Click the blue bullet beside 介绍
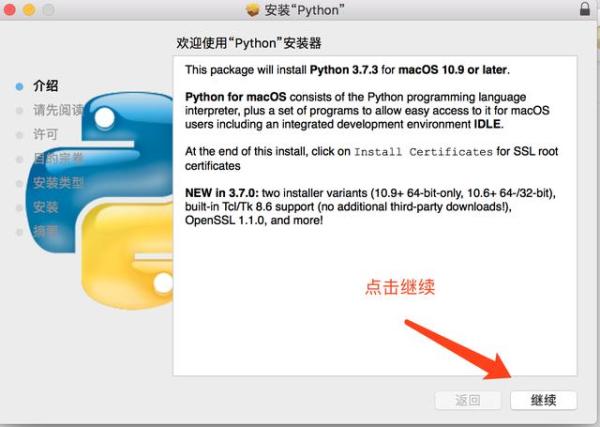Screen dimensions: 600x427 pos(19,86)
